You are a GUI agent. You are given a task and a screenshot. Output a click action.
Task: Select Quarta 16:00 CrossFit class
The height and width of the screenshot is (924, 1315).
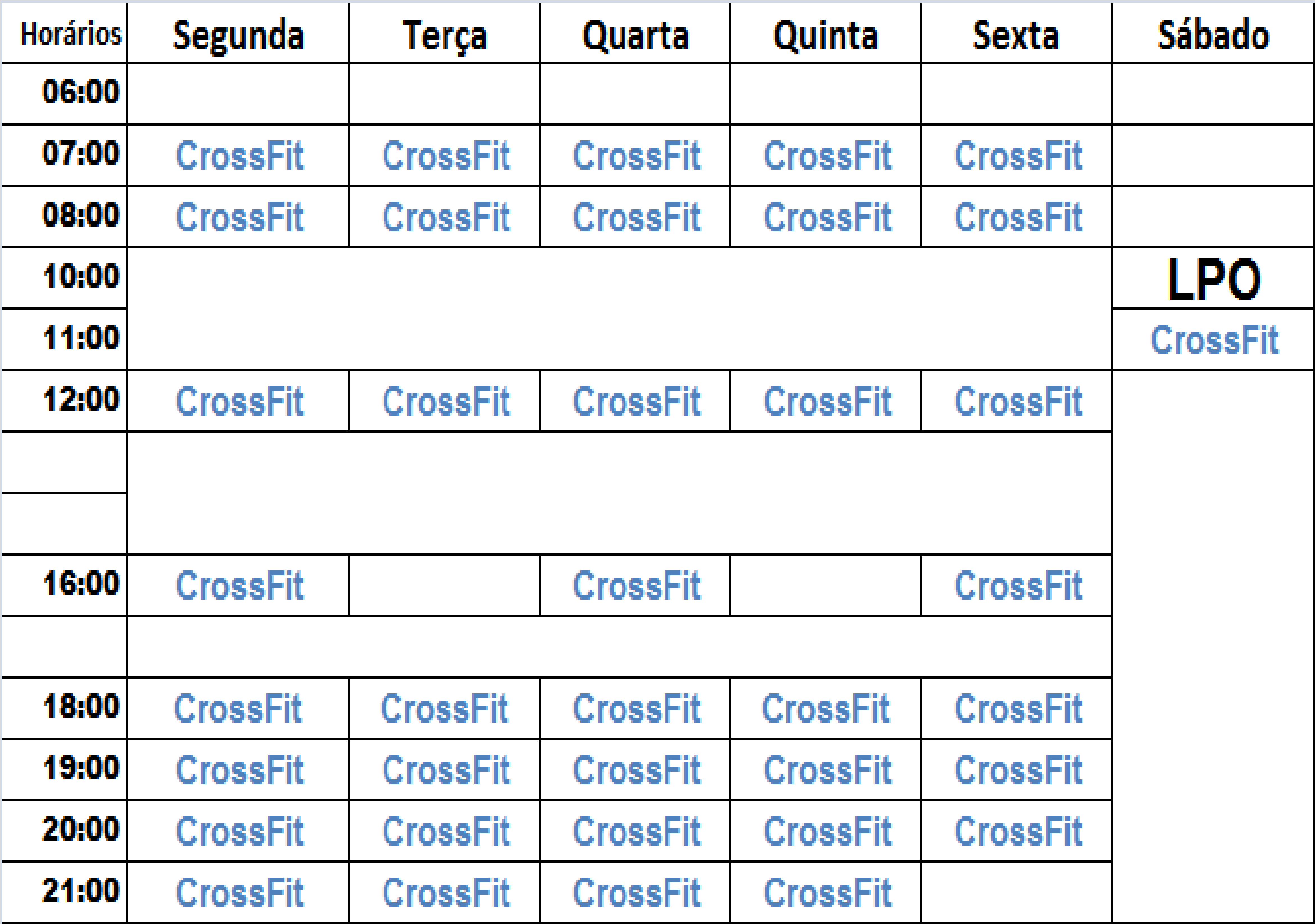coord(636,585)
